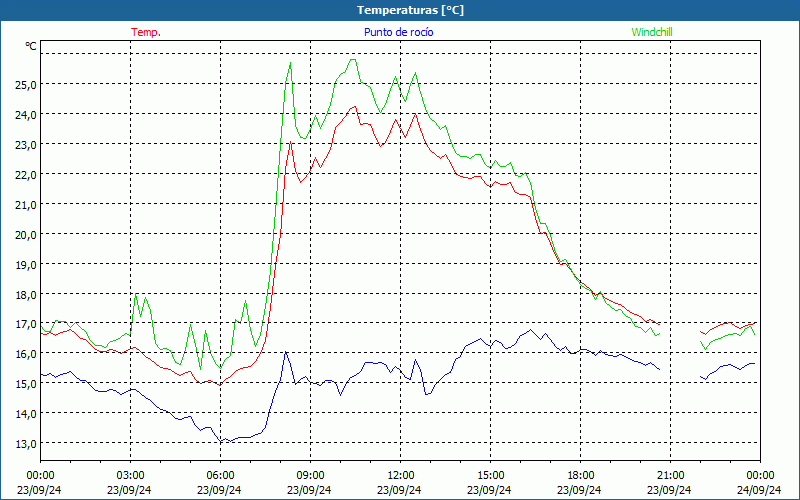Click the 03:00 time axis label

tap(130, 476)
